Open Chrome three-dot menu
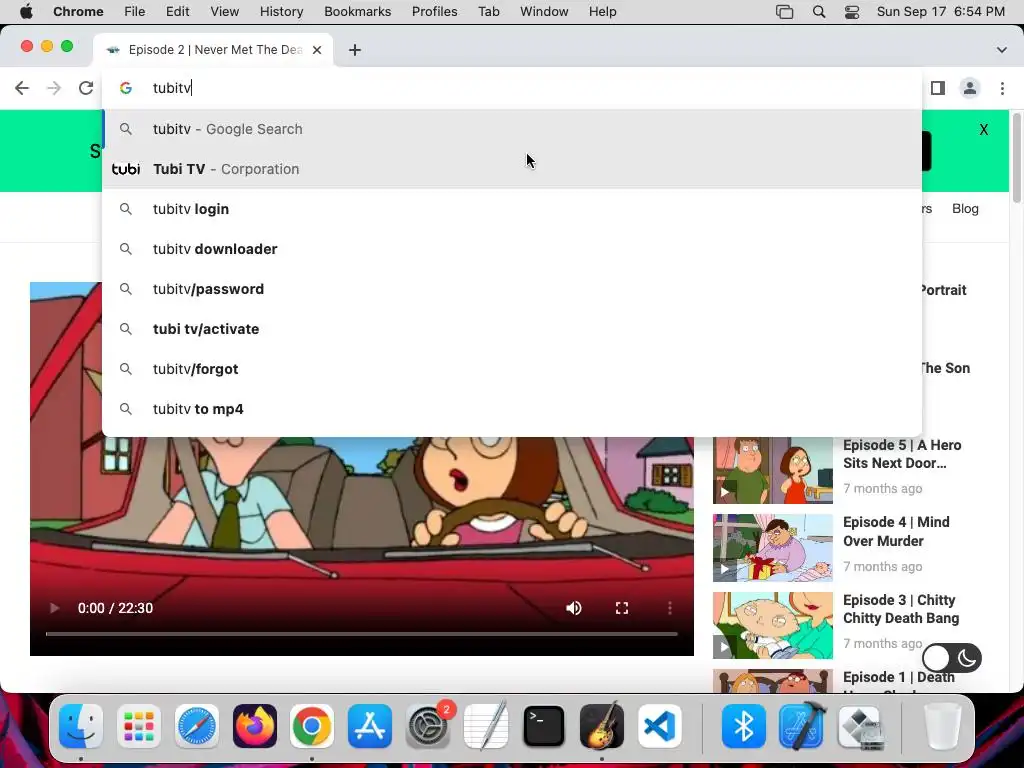 [1002, 88]
